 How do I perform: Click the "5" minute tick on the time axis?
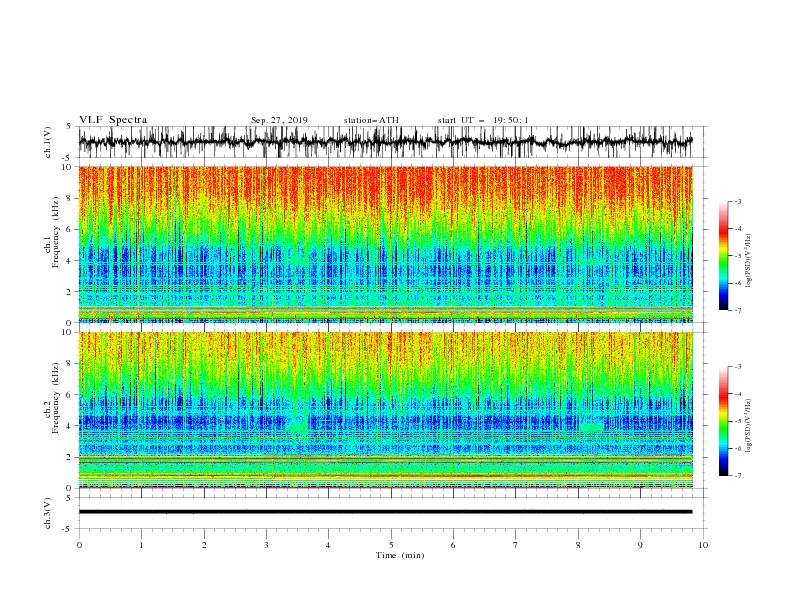pos(391,545)
